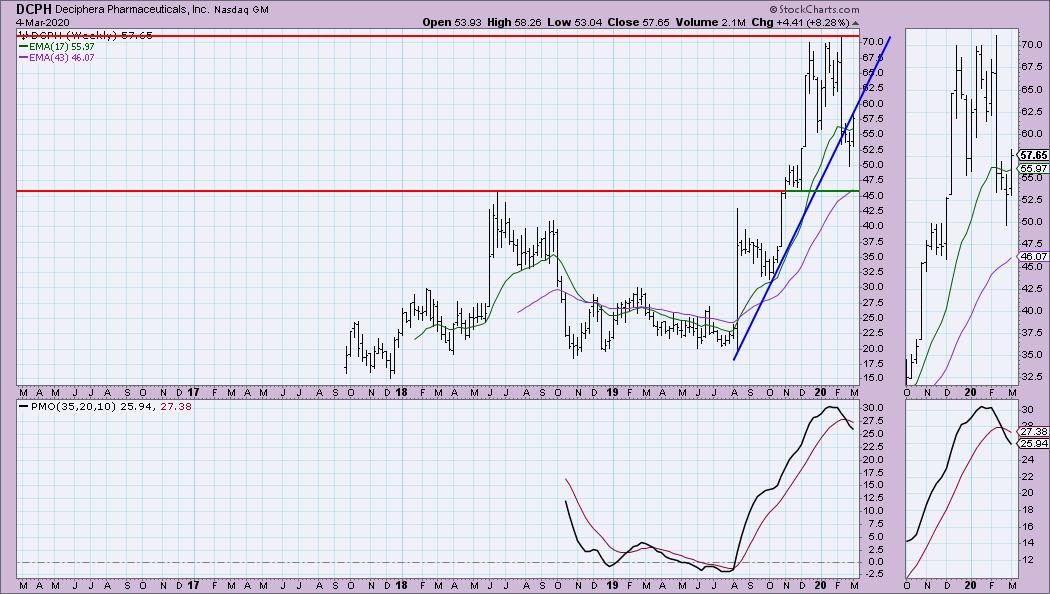Screen dimensions: 1050x594
Task: Click the short green support line segment
Action: click(822, 191)
